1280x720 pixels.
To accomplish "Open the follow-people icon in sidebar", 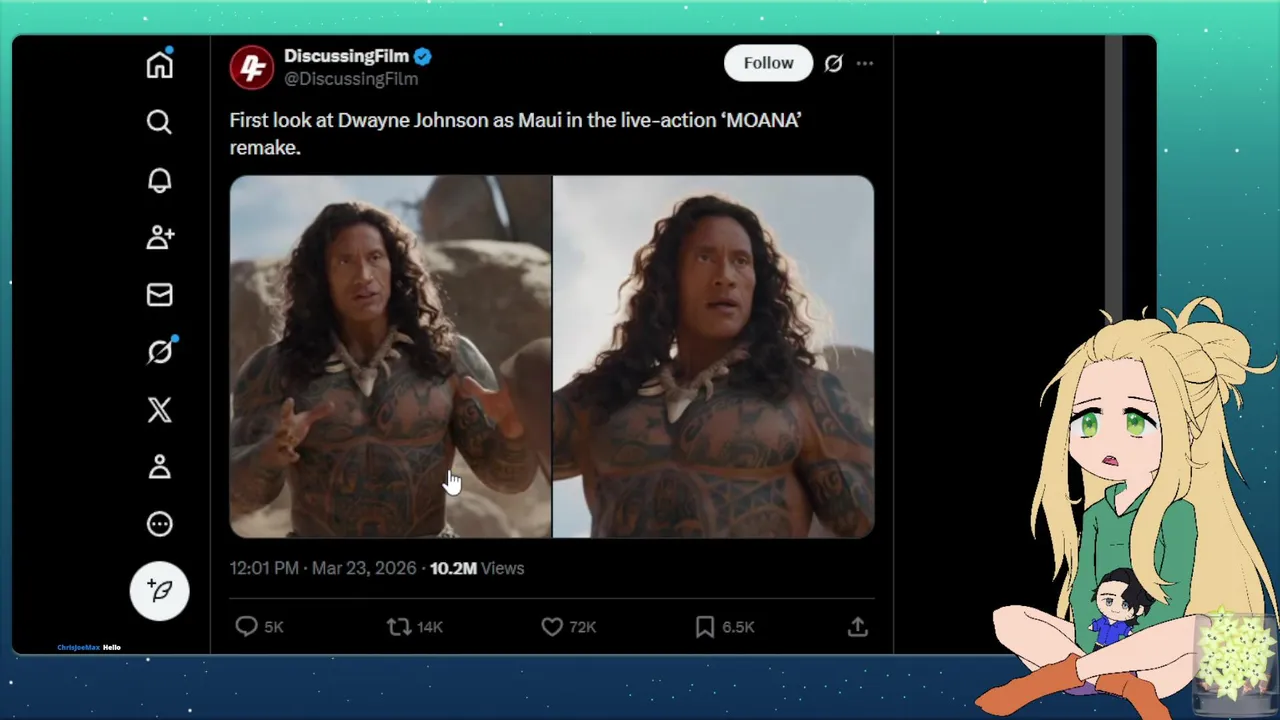I will pyautogui.click(x=160, y=237).
